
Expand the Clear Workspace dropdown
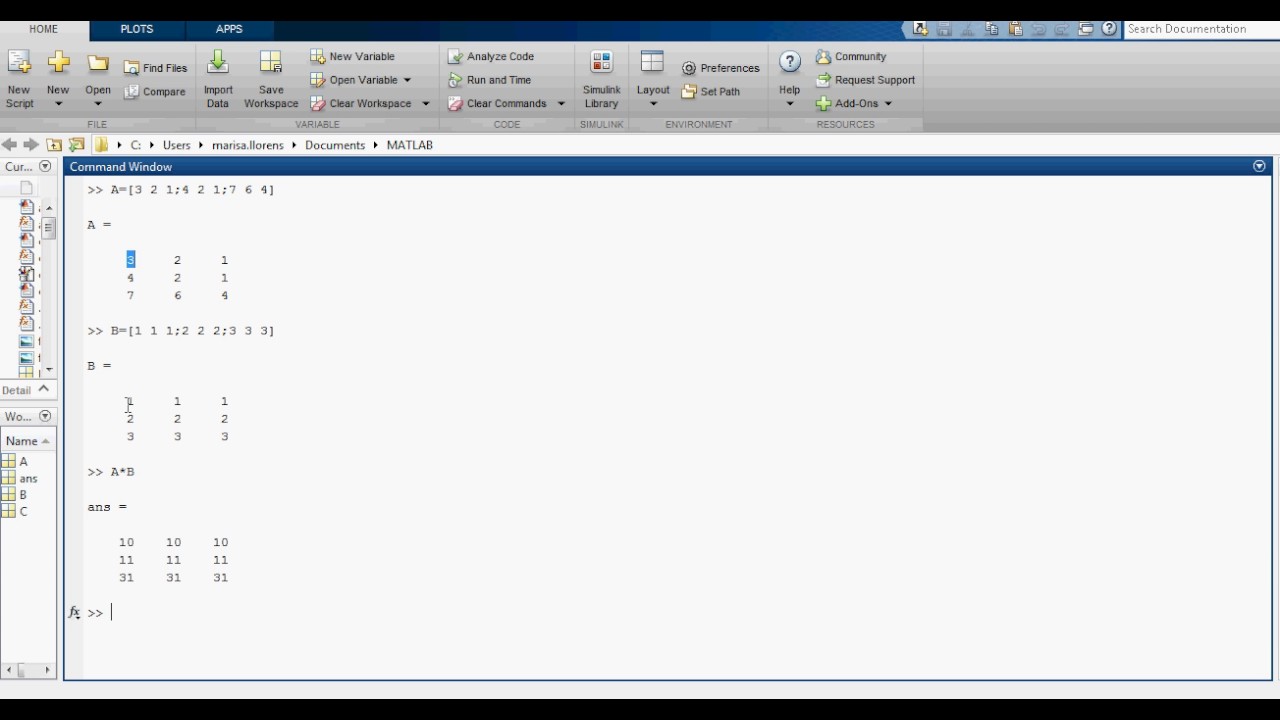pos(425,104)
